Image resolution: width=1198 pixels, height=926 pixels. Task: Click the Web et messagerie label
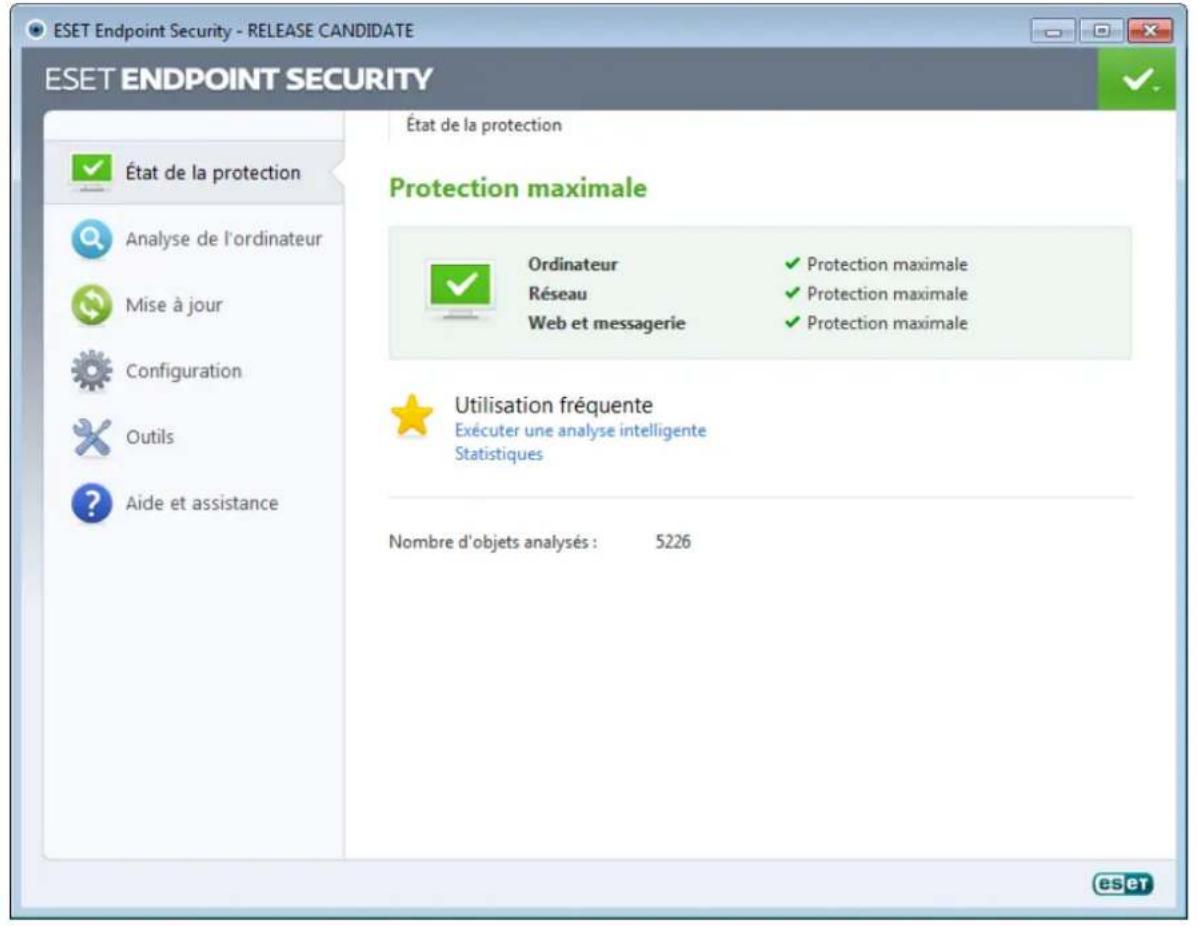tap(607, 323)
